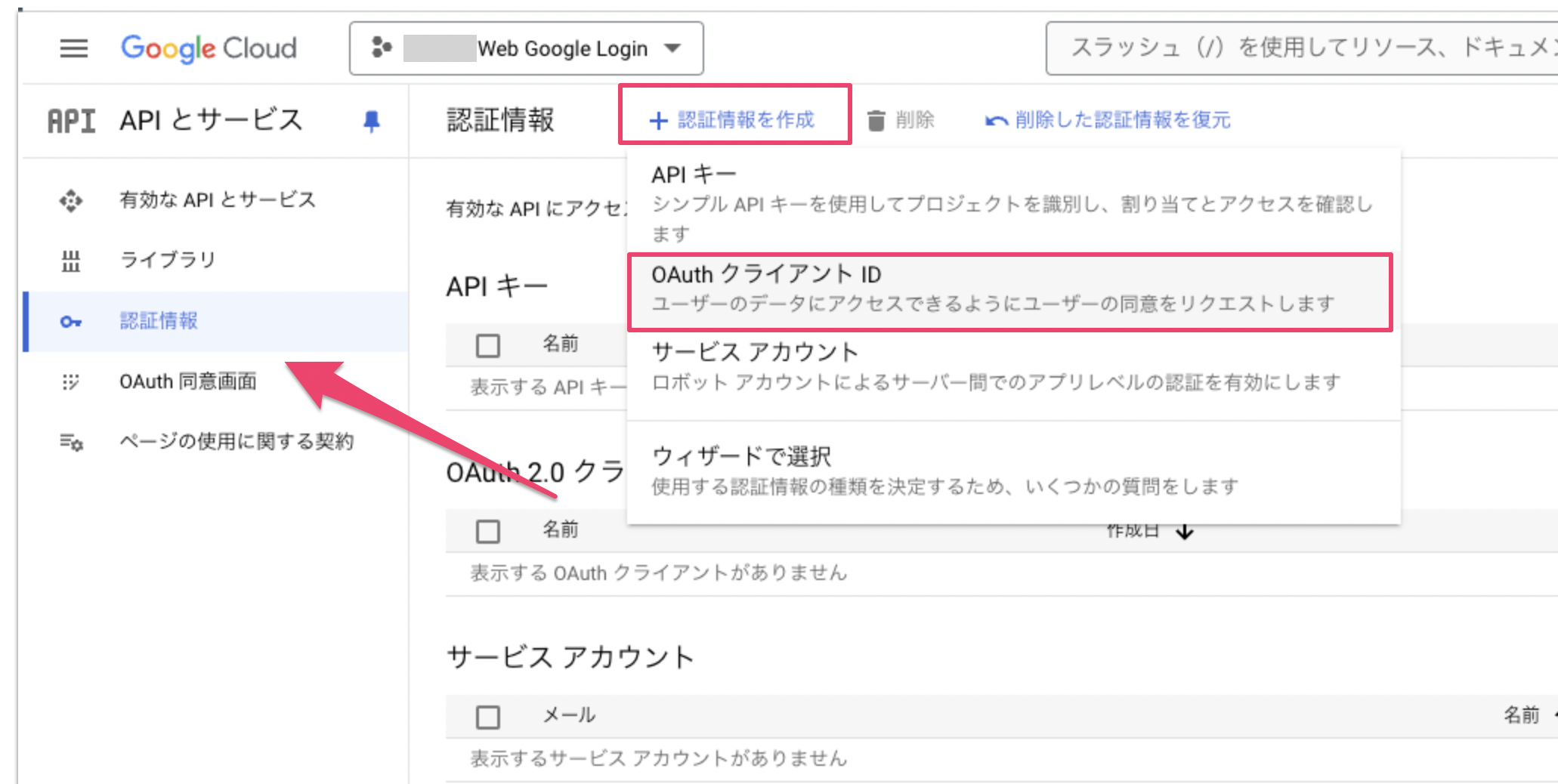Screen dimensions: 1558x784
Task: Open the Web Google Login project selector
Action: coord(526,49)
